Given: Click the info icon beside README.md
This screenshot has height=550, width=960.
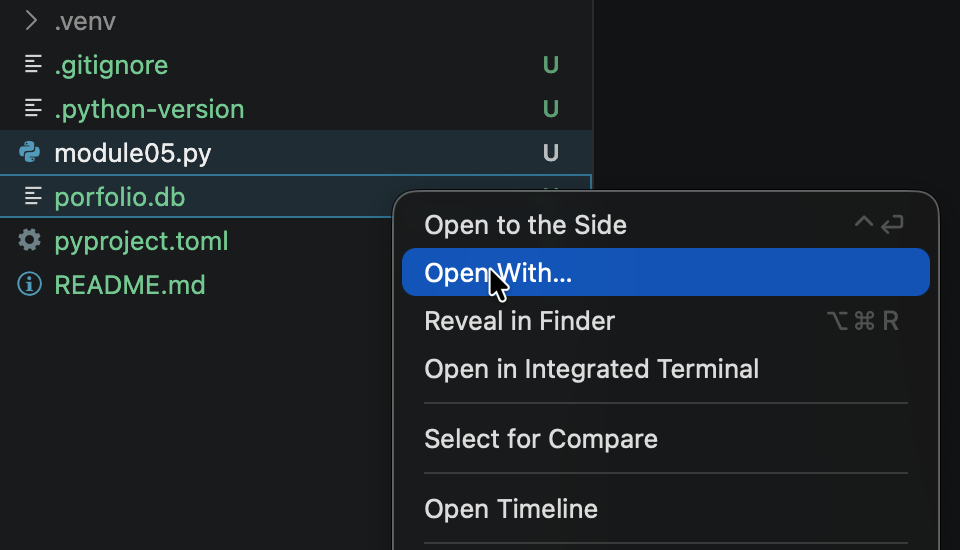Looking at the screenshot, I should coord(29,284).
